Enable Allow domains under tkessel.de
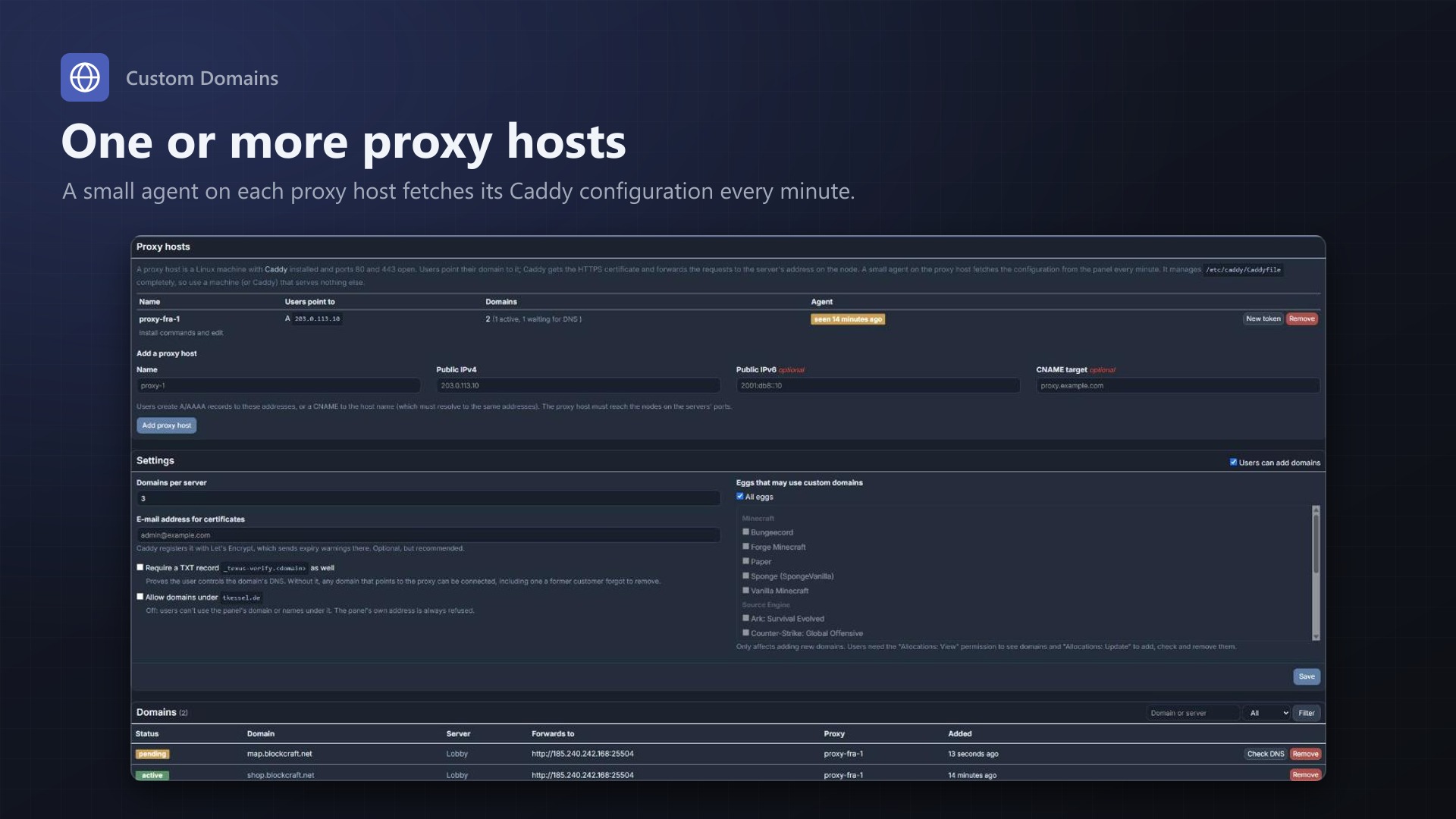The image size is (1456, 819). (x=140, y=597)
